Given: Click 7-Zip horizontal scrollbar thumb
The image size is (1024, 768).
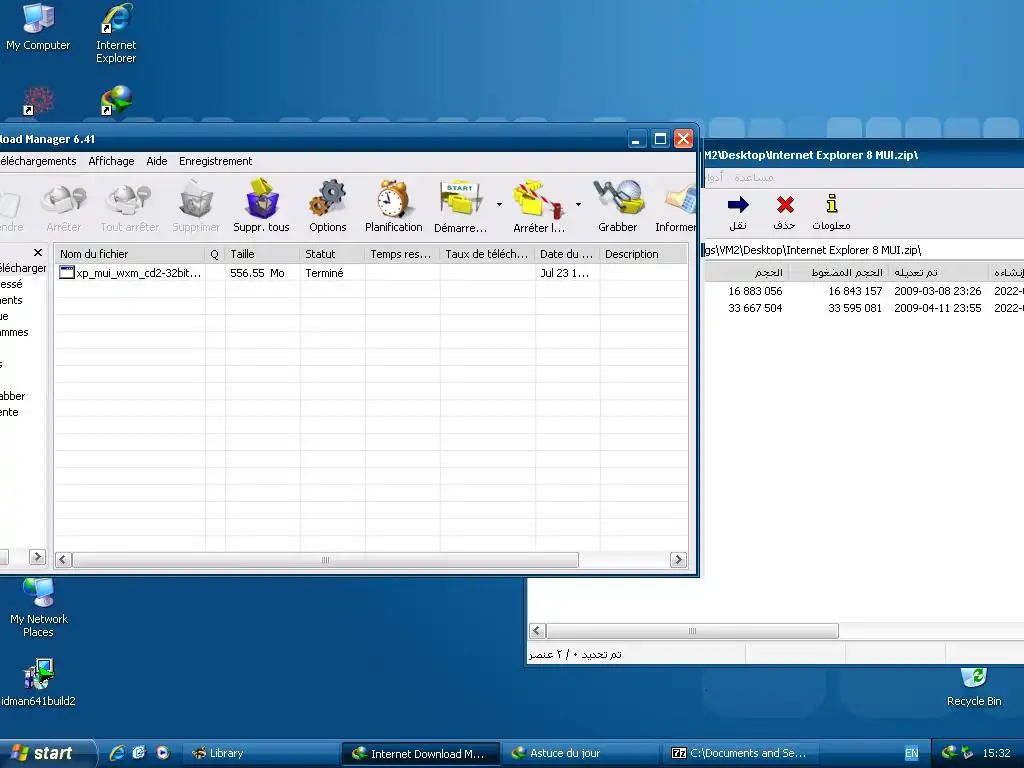Looking at the screenshot, I should pos(692,631).
